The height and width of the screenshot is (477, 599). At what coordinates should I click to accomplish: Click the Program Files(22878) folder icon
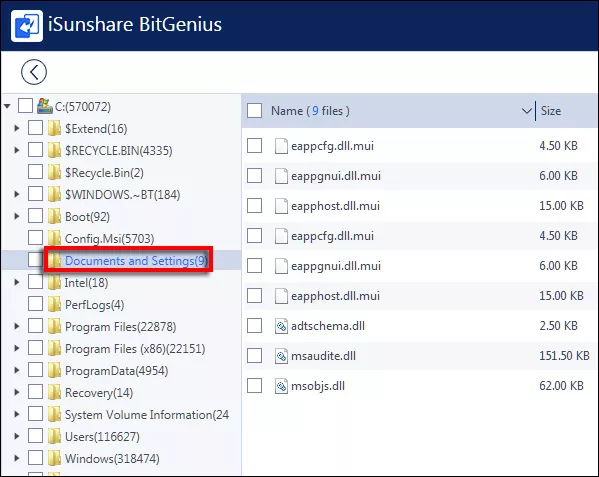(x=54, y=327)
